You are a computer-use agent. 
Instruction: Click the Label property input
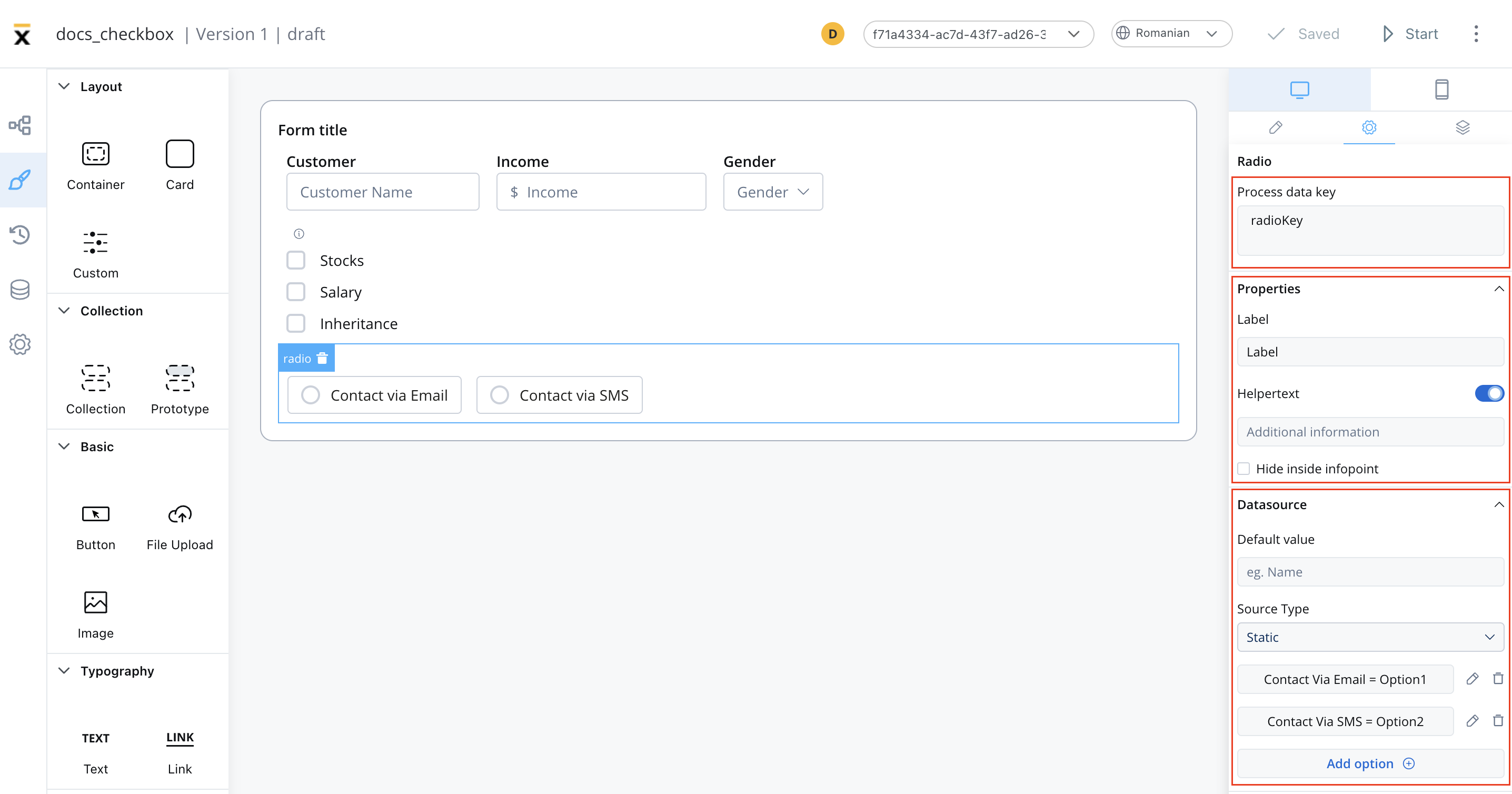[x=1370, y=352]
